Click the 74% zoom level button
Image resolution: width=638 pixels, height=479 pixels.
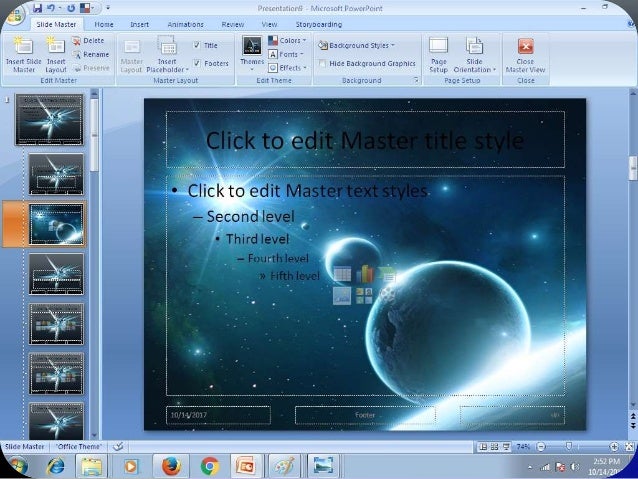(523, 447)
